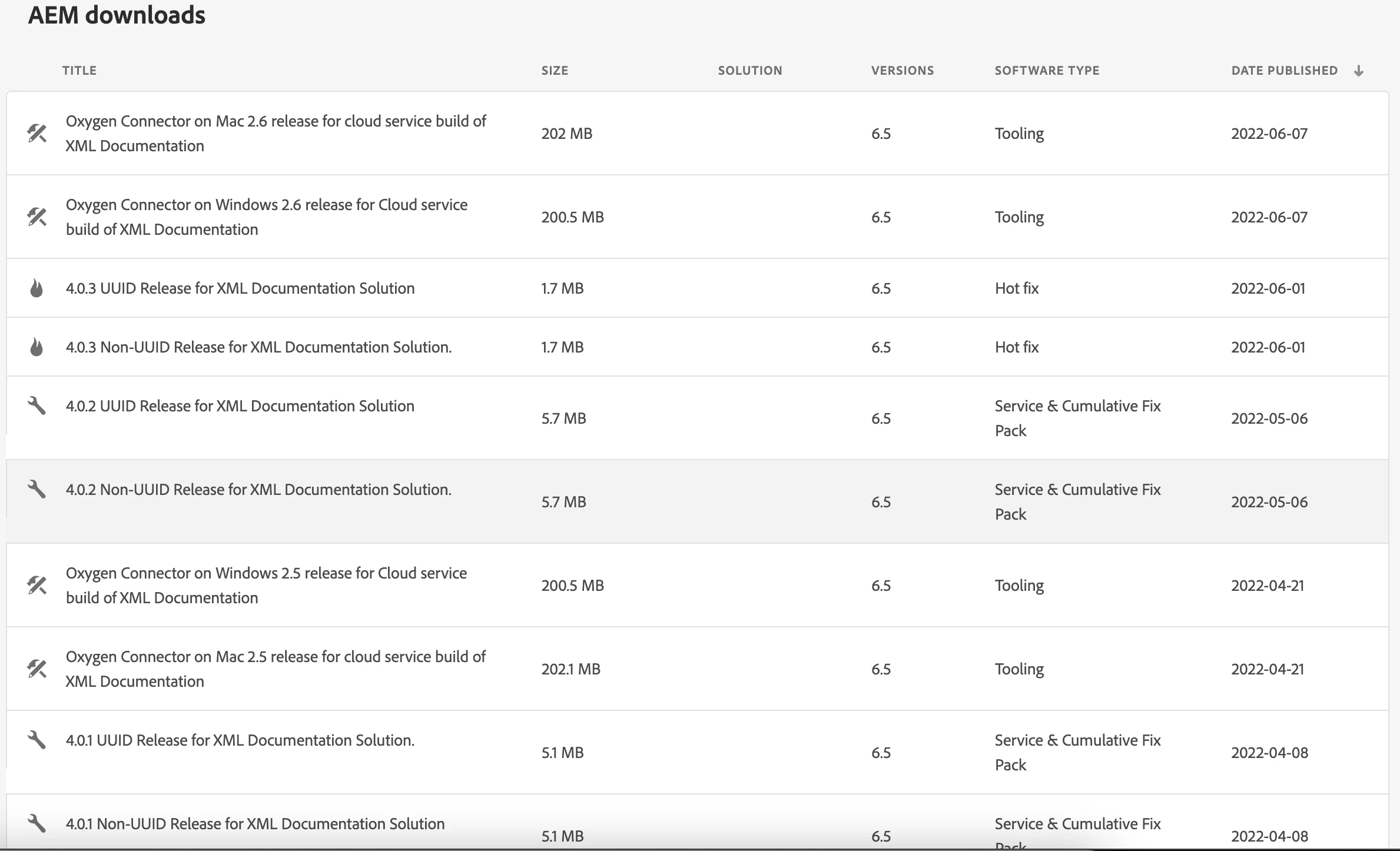This screenshot has height=851, width=1400.
Task: Select the 4.0.1 Non-UUID Release row
Action: (x=255, y=824)
